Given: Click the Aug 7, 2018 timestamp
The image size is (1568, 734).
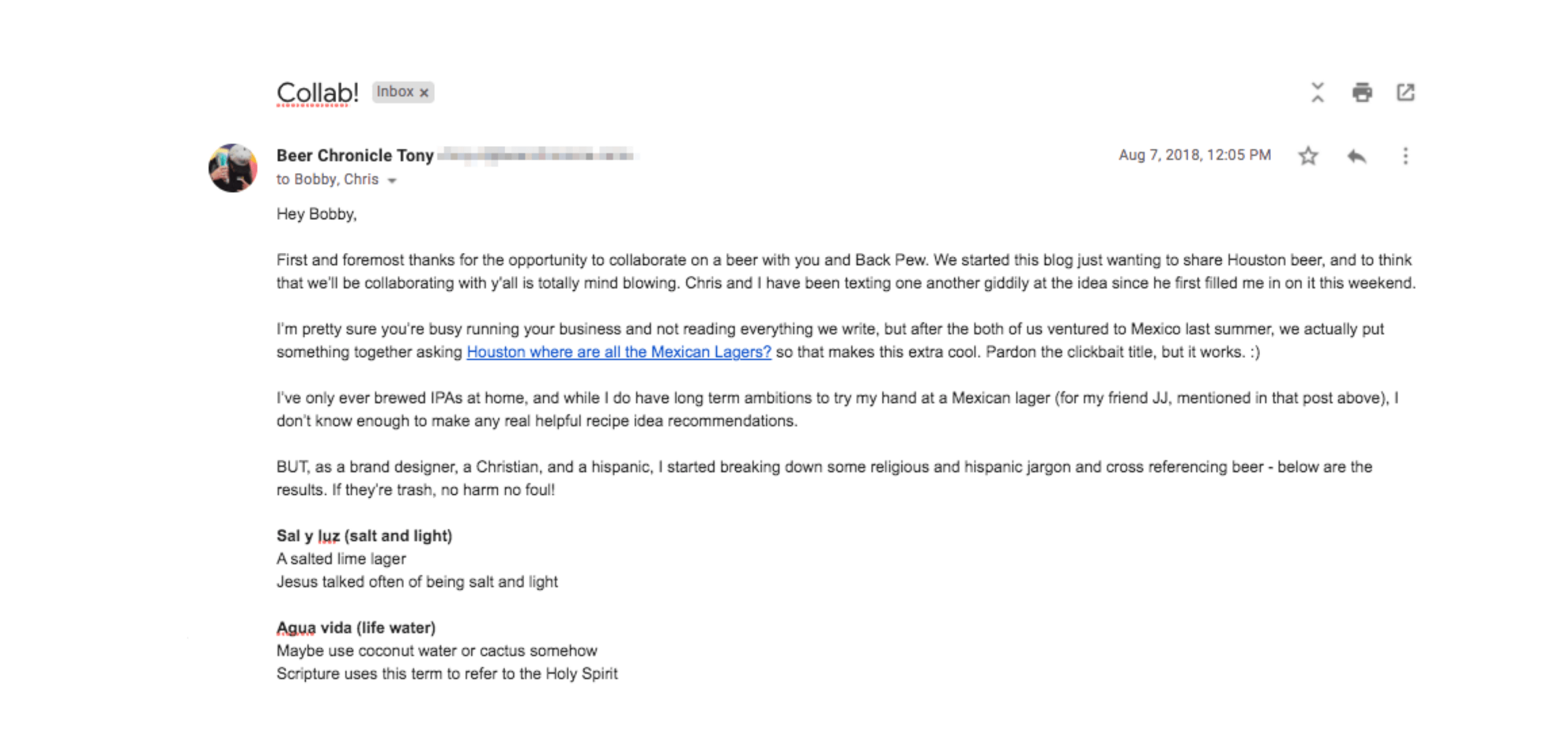Looking at the screenshot, I should [1194, 155].
